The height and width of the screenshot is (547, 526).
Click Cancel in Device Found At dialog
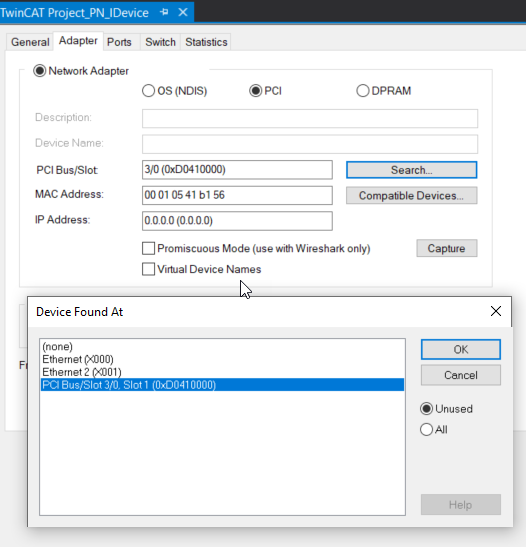(x=461, y=375)
